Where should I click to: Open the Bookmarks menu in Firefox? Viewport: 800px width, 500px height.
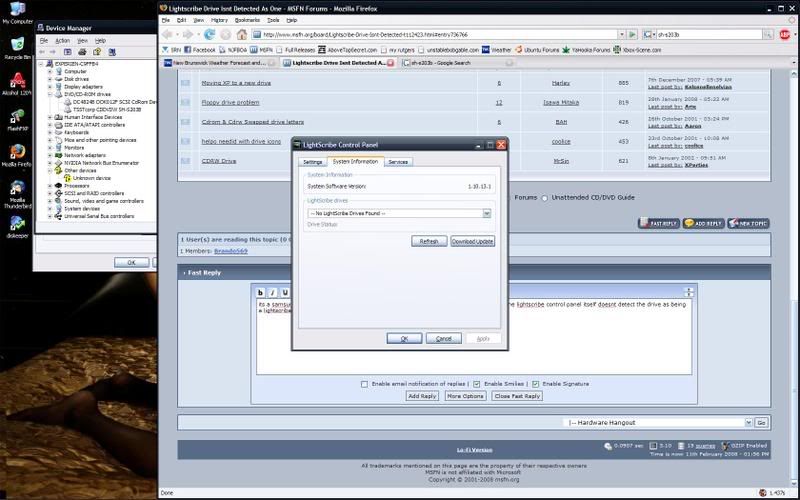[x=246, y=19]
